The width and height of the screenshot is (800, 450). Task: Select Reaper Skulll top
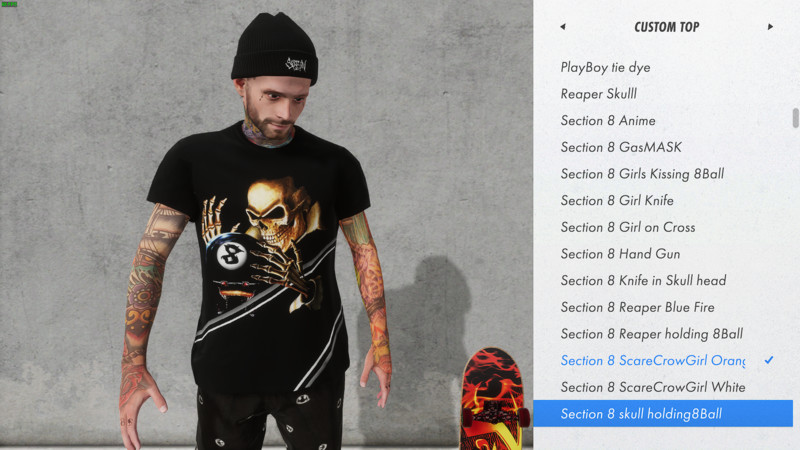click(598, 94)
